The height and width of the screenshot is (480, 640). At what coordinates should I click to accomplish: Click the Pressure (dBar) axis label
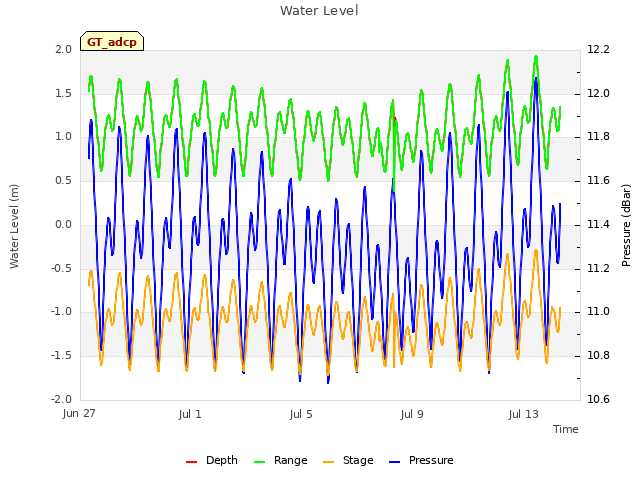[626, 225]
